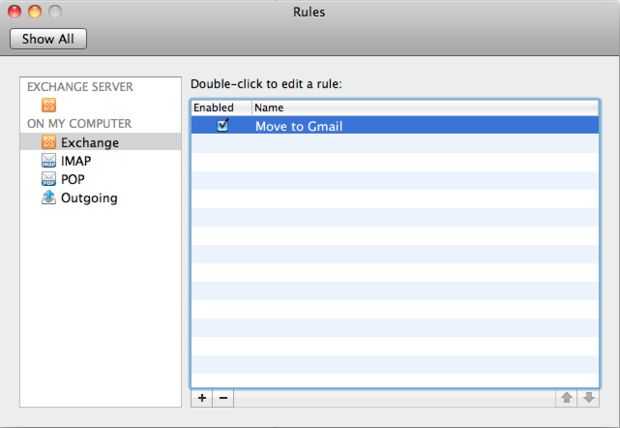Add a new rule with plus button
Image resolution: width=620 pixels, height=428 pixels.
click(x=202, y=398)
